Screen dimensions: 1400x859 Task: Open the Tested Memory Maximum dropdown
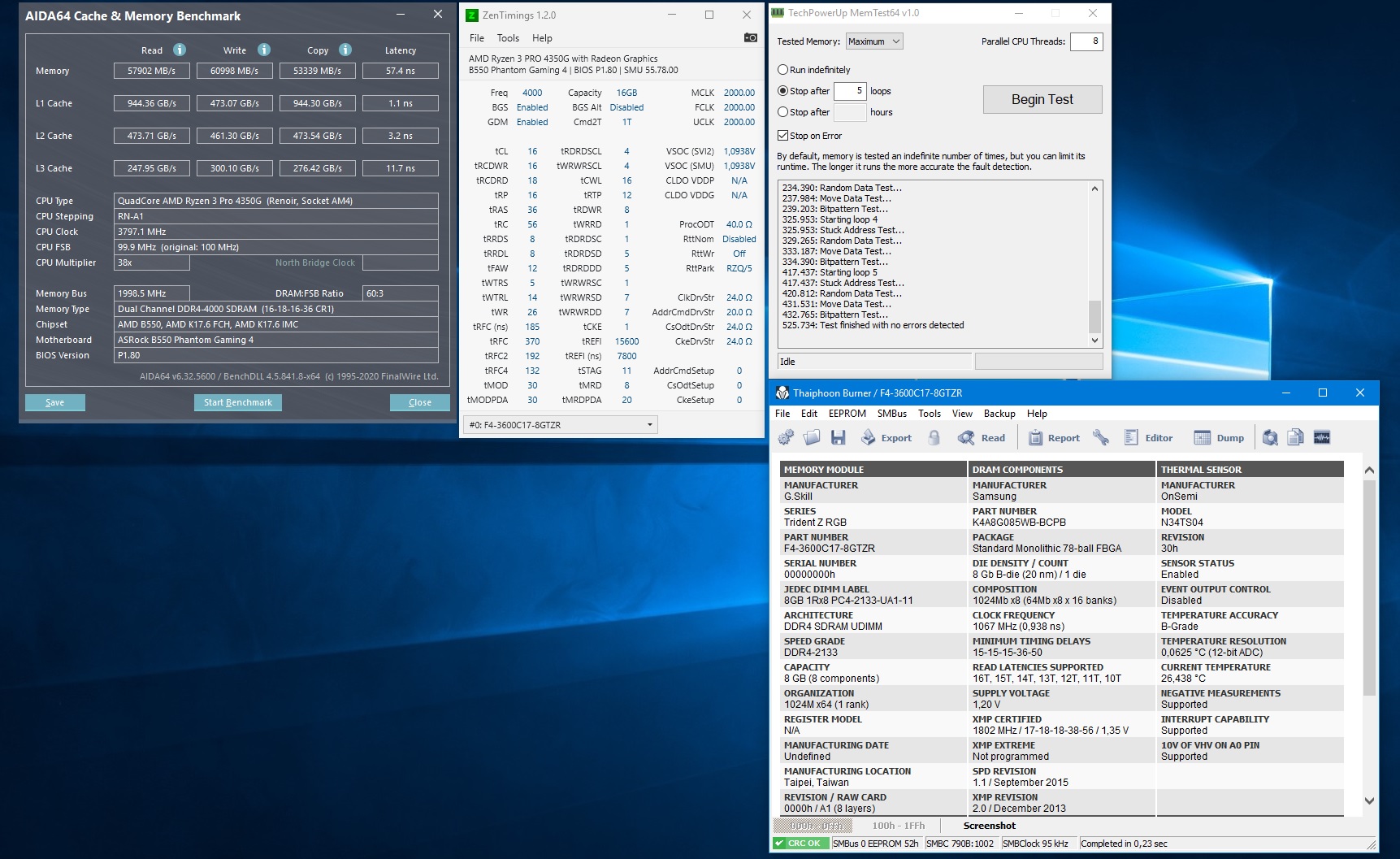point(874,41)
